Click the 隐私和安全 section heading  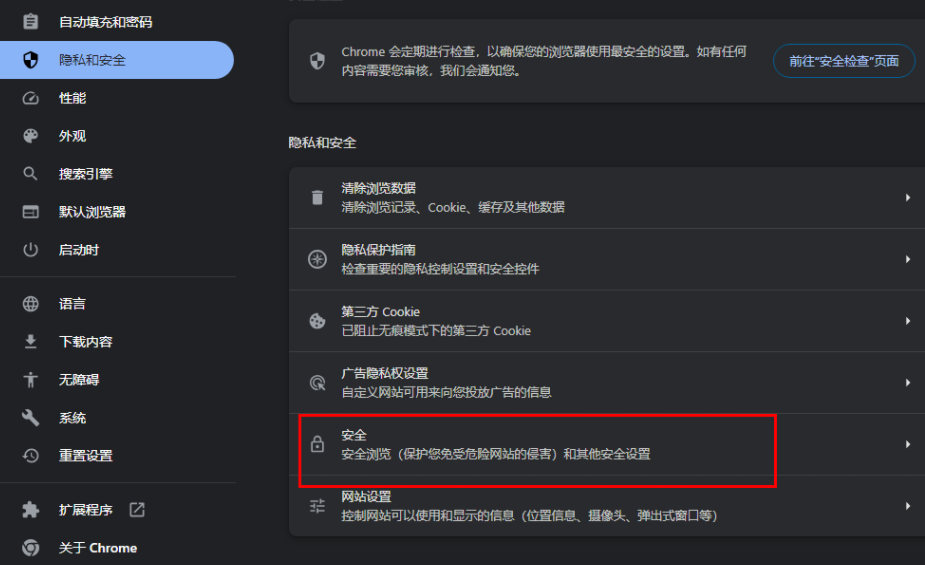322,143
